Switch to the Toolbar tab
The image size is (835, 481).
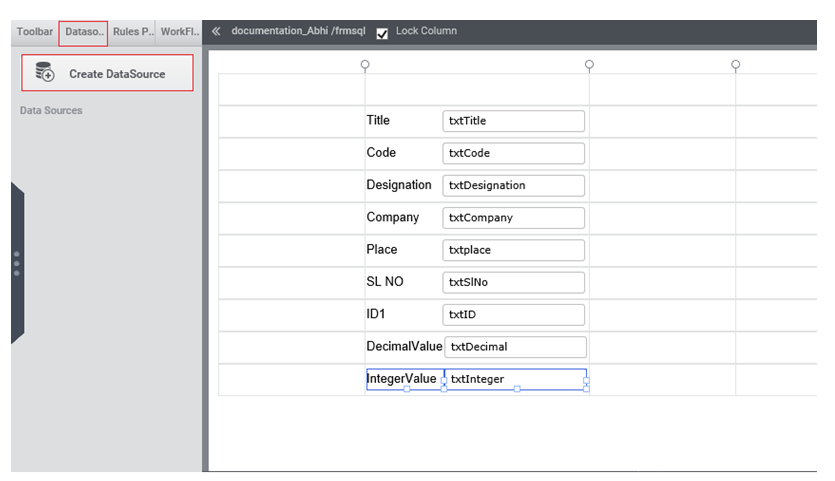[35, 31]
